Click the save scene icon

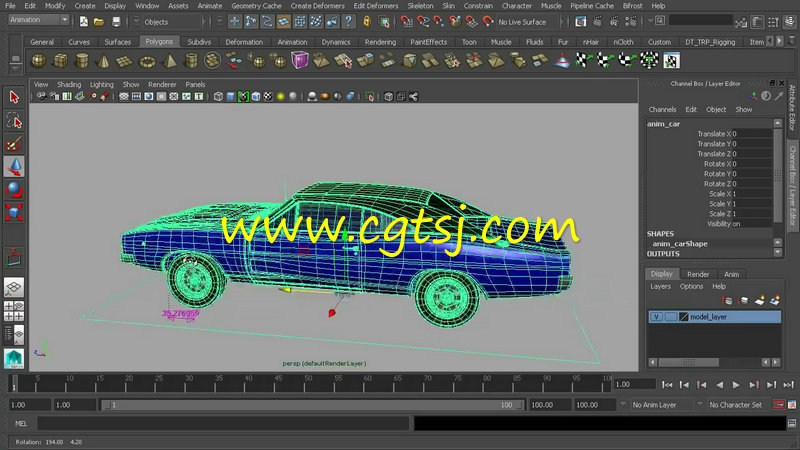click(116, 21)
